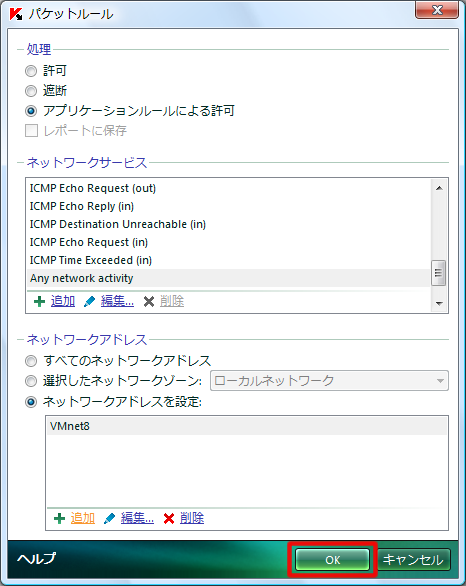Select すべてのネットワークアドレス radio option
This screenshot has height=586, width=466.
point(31,361)
